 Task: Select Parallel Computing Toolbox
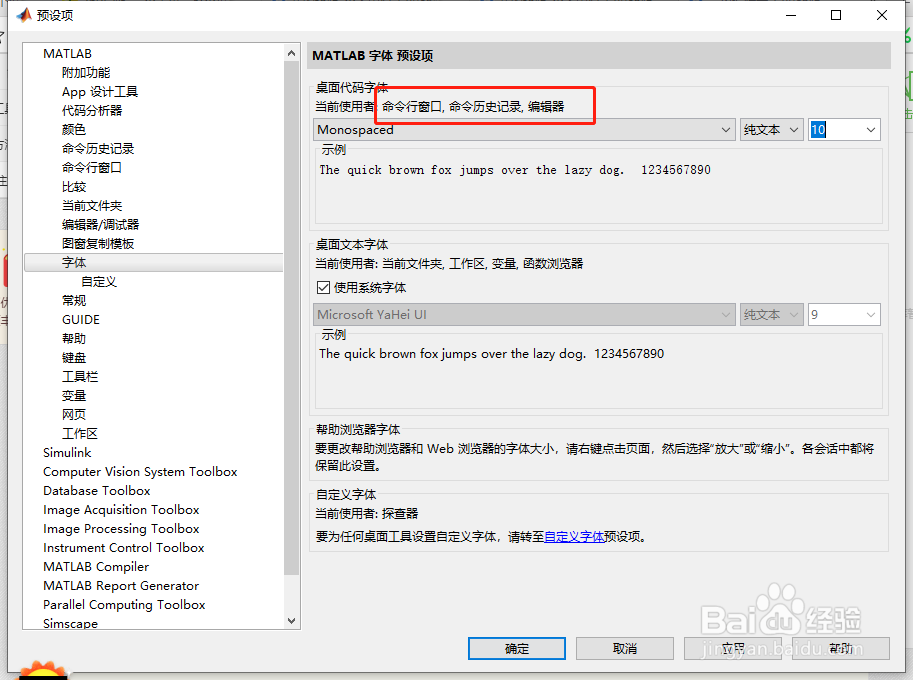point(124,605)
